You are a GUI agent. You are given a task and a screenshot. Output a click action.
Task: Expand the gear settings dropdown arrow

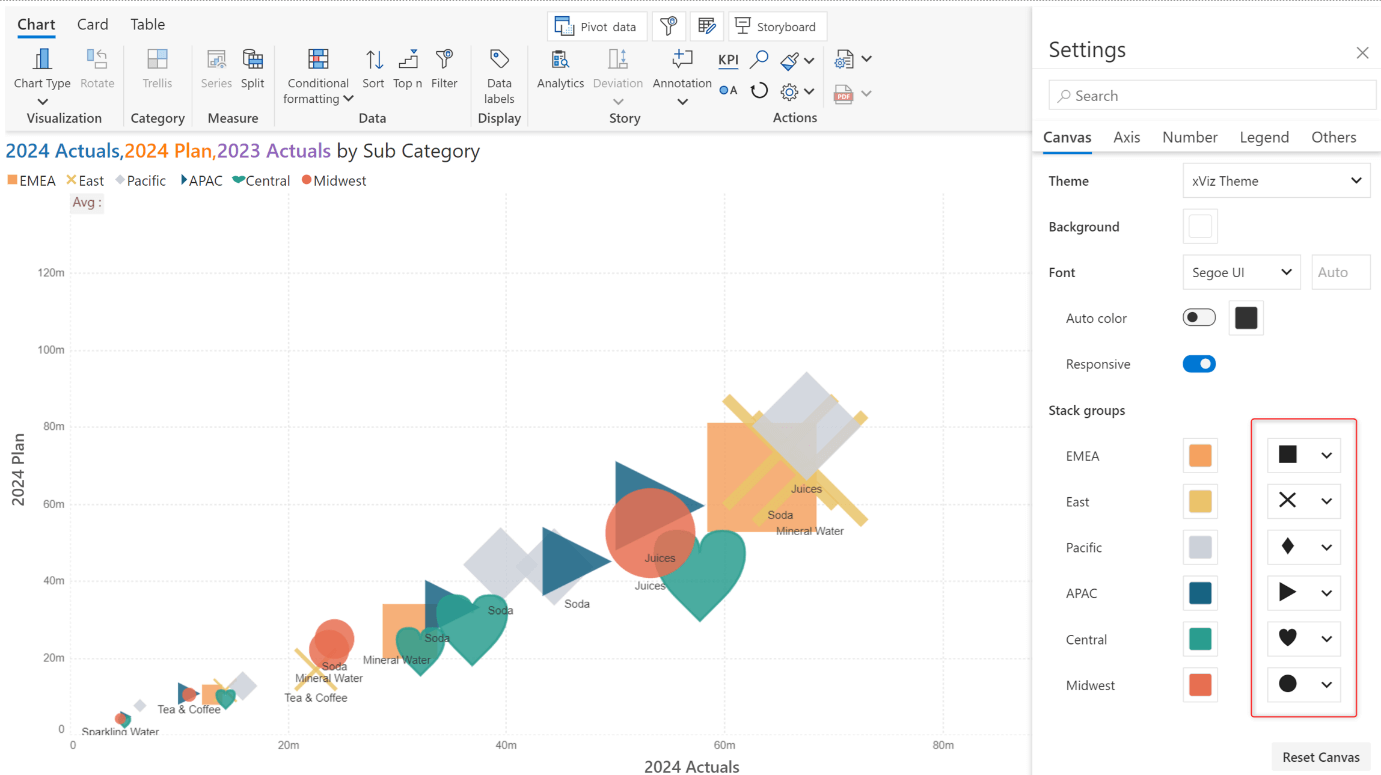[x=809, y=92]
